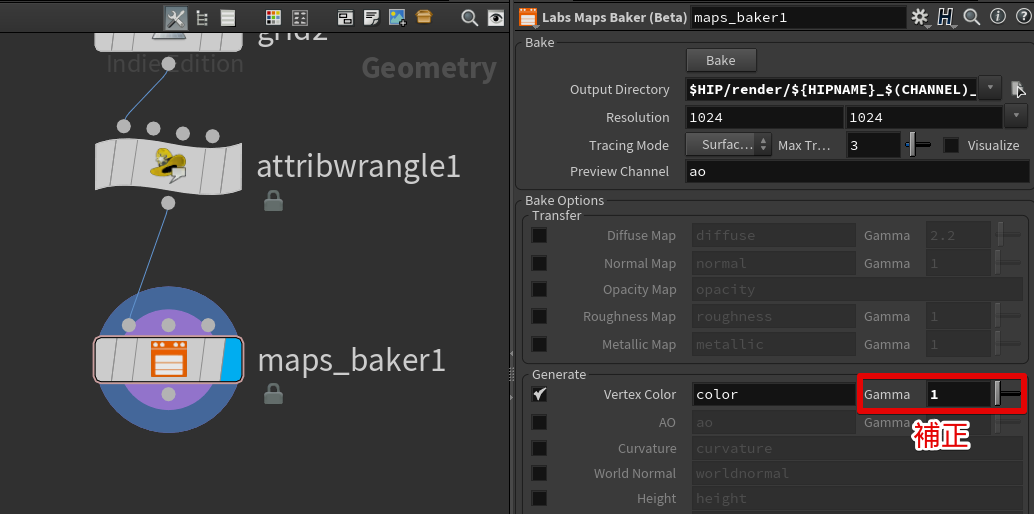
Task: Switch network editor to list mode icon
Action: click(x=228, y=18)
